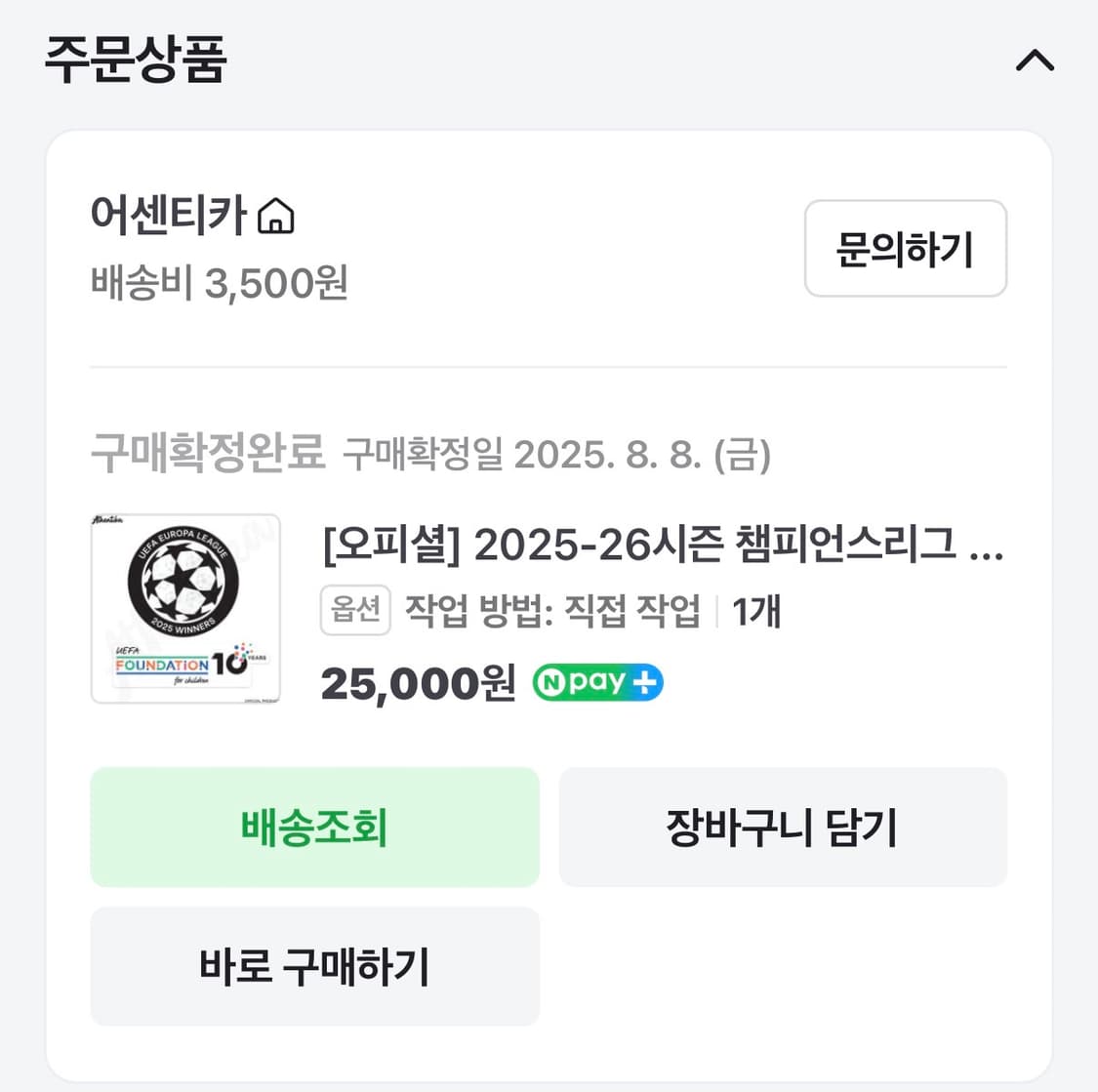Click the store home icon beside 어센티카
This screenshot has width=1098, height=1092.
(278, 217)
